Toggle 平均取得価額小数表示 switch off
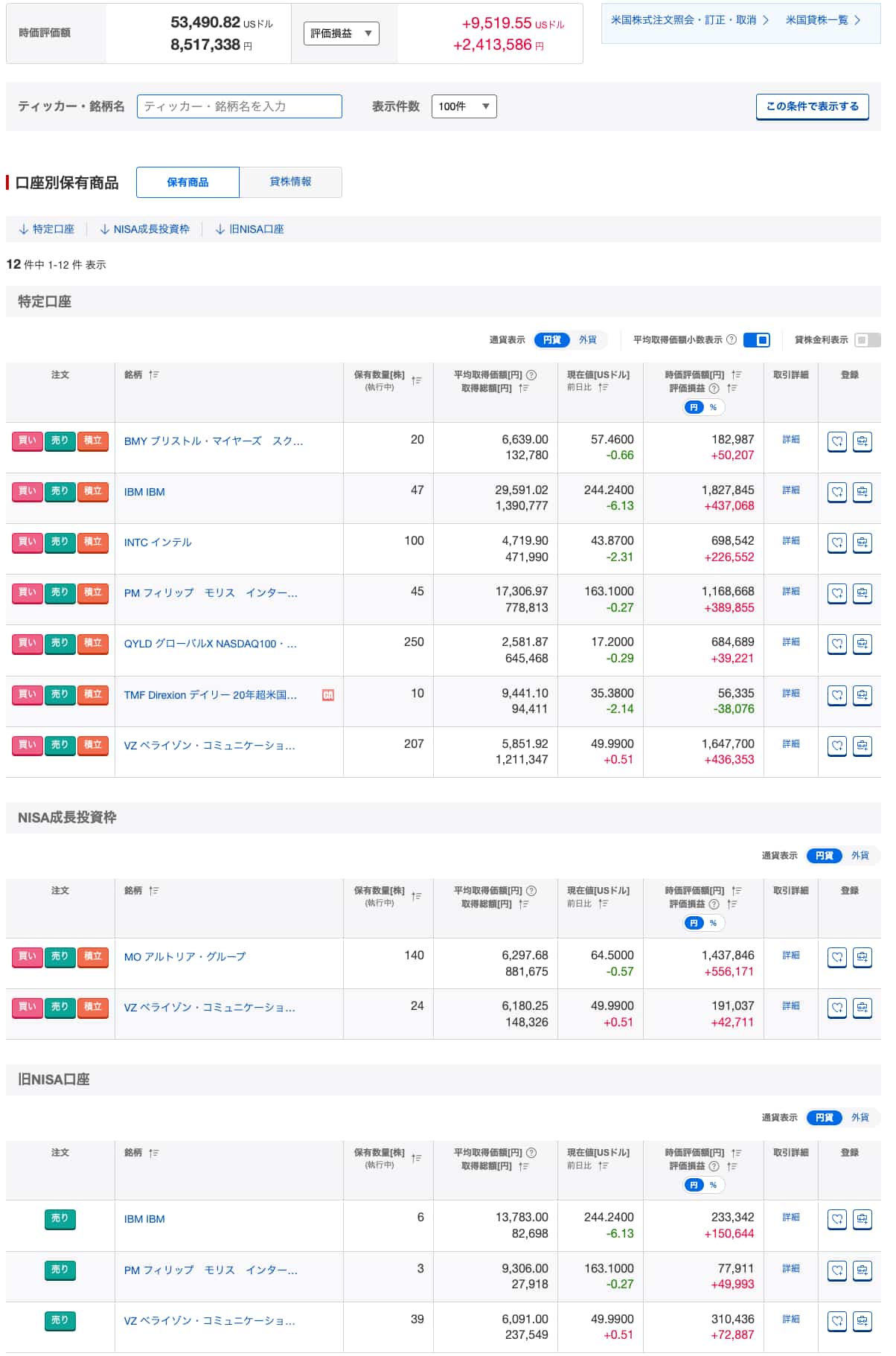 (756, 340)
